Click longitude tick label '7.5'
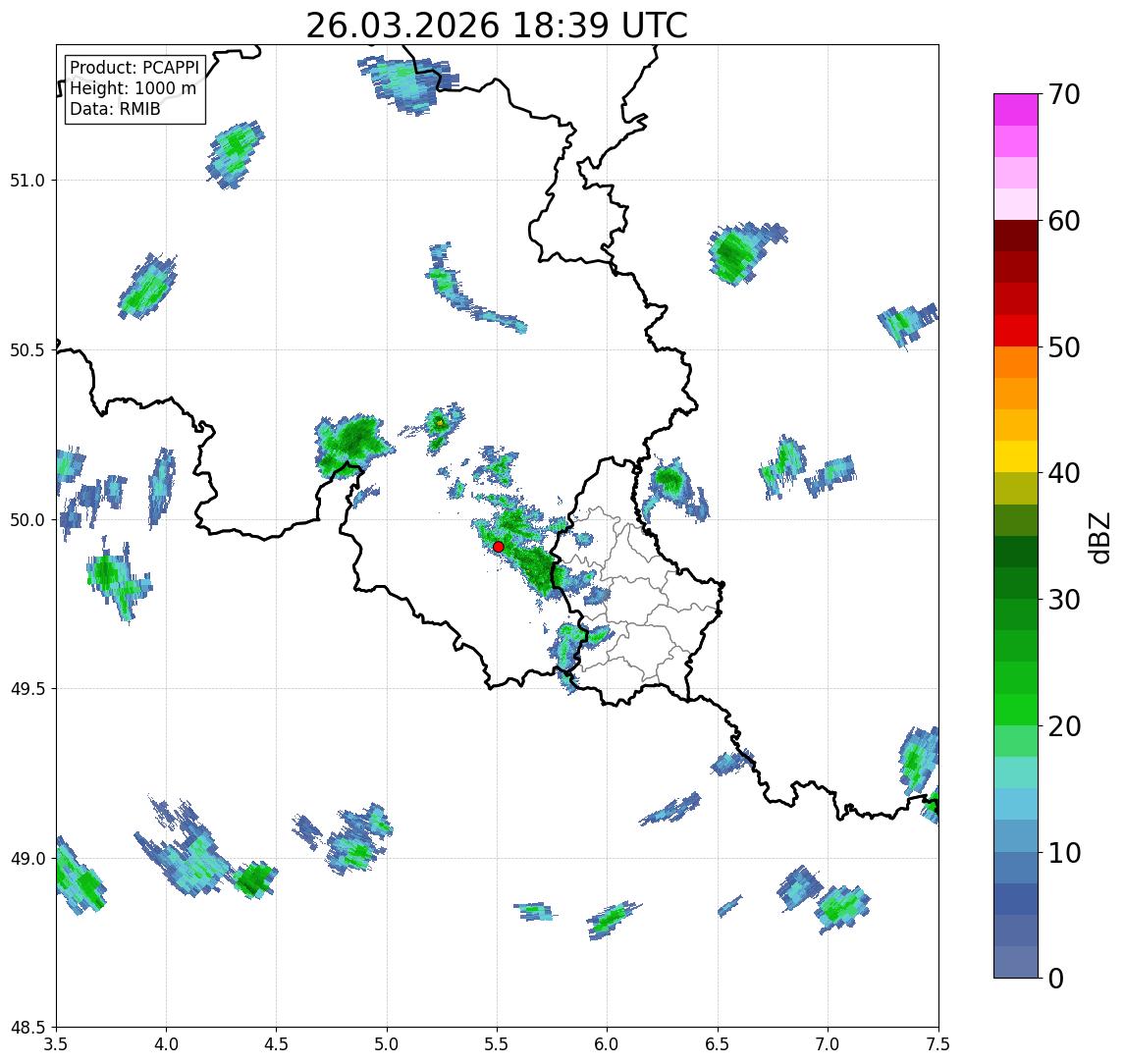Screen dimensions: 1124x1064 click(x=938, y=1043)
